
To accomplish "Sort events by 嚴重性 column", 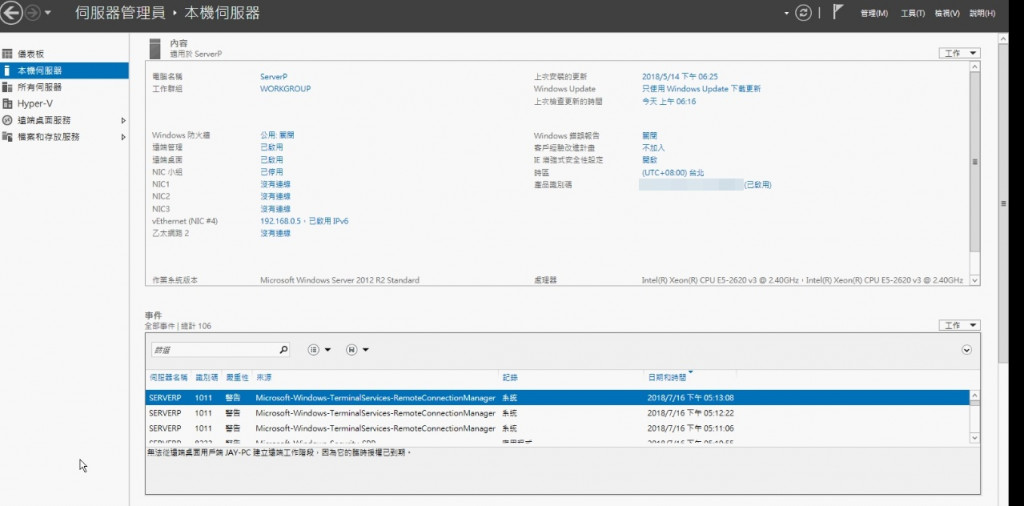I will coord(237,377).
